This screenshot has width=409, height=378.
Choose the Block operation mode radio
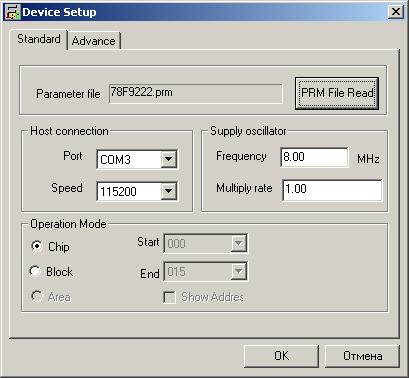[35, 271]
